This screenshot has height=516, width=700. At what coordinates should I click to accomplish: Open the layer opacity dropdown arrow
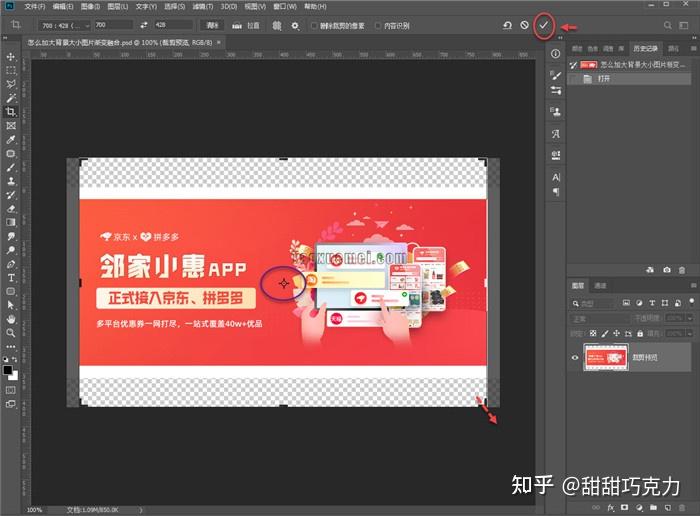pos(690,318)
